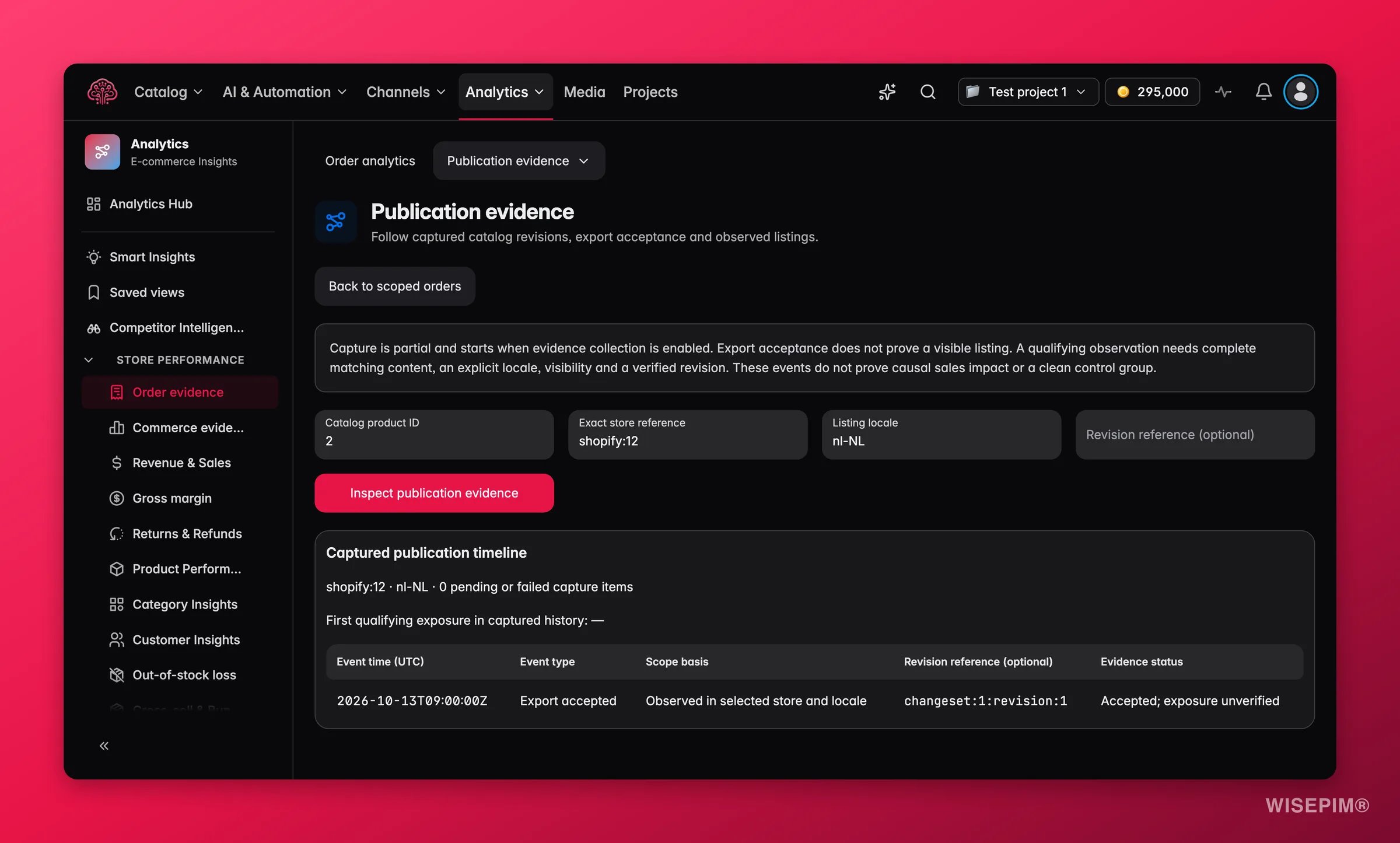Click the Product Performance box icon

click(x=117, y=569)
